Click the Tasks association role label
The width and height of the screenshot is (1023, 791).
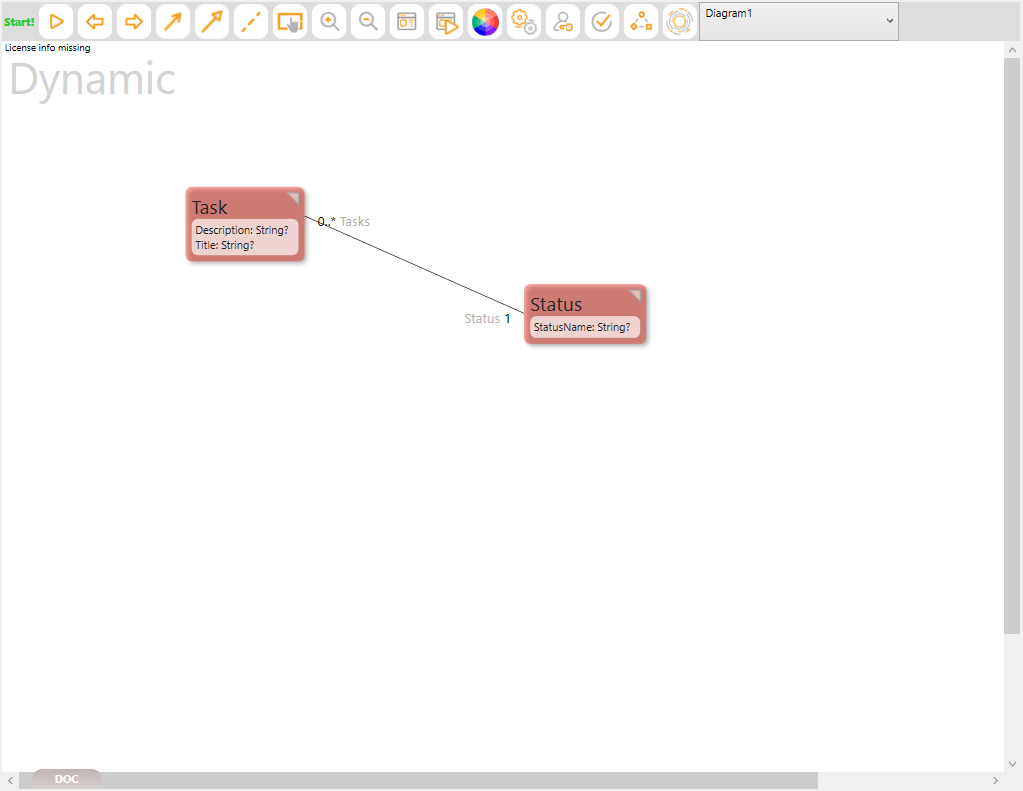pos(355,222)
